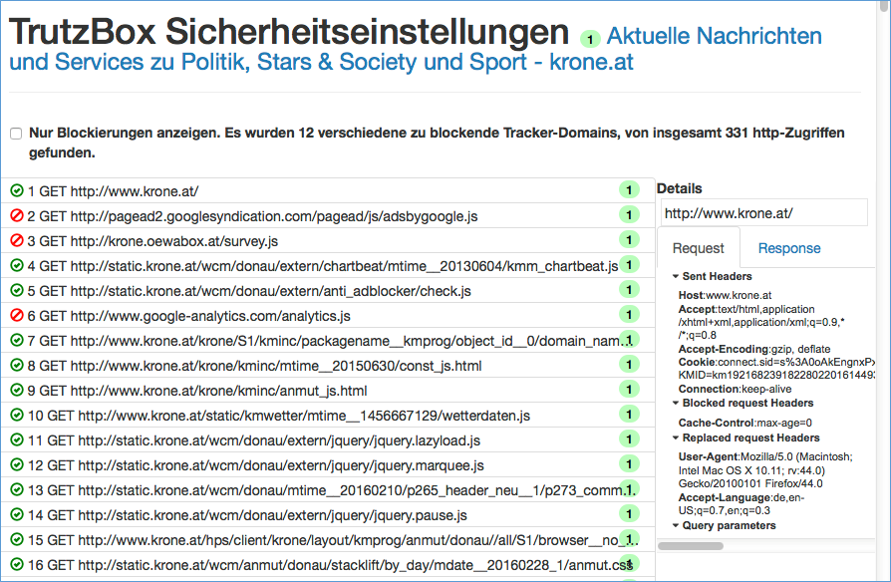Click green check icon on request 13
The width and height of the screenshot is (891, 582).
[x=17, y=490]
